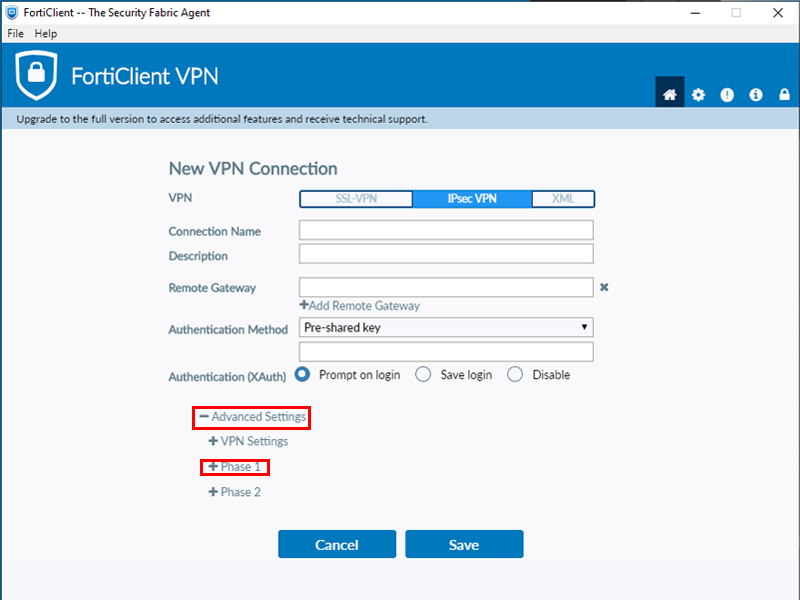Screen dimensions: 800x600
Task: Open the settings gear icon
Action: pyautogui.click(x=698, y=94)
